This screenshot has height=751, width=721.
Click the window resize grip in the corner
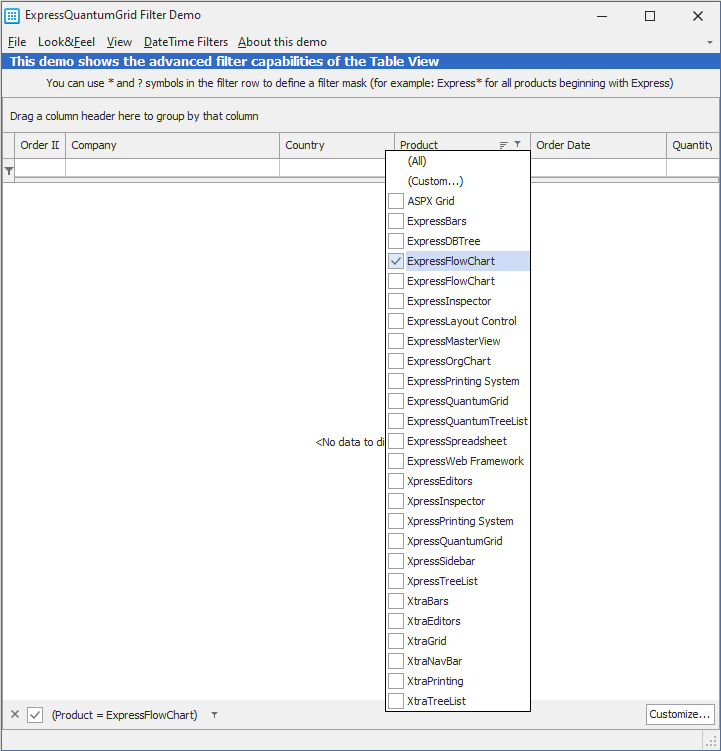pos(711,740)
